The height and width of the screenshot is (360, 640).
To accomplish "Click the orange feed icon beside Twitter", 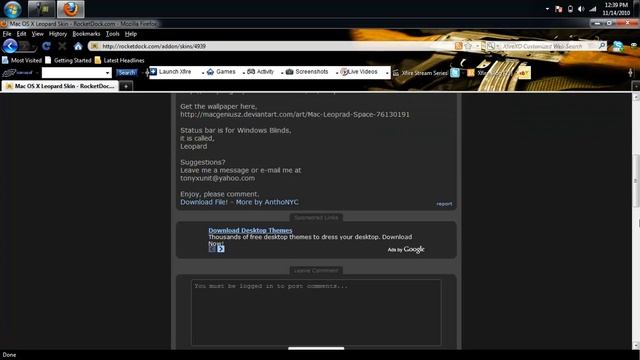I will 471,73.
